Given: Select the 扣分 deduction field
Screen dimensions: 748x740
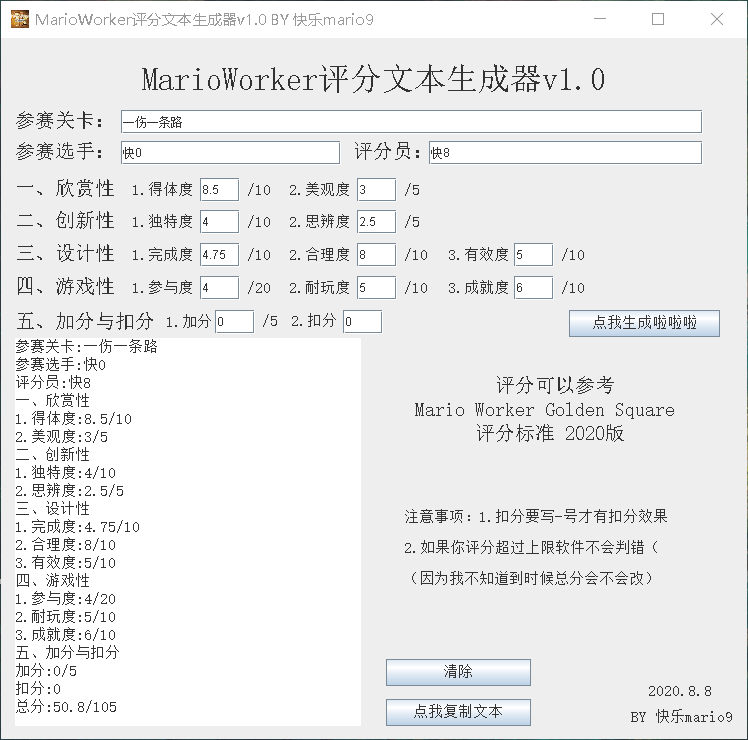Looking at the screenshot, I should (363, 321).
